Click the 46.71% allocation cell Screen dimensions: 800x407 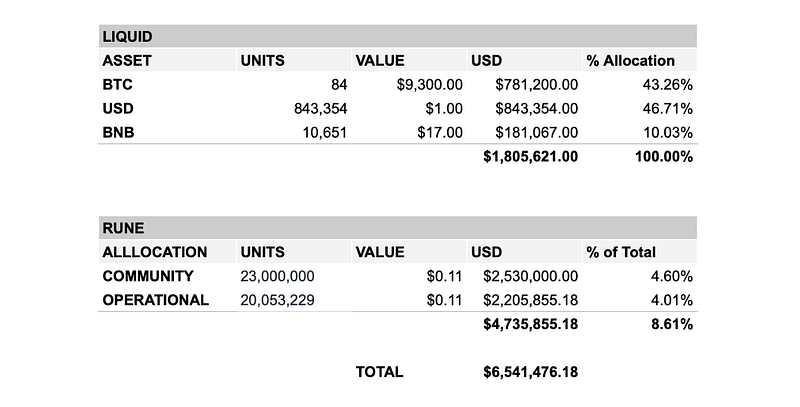639,108
